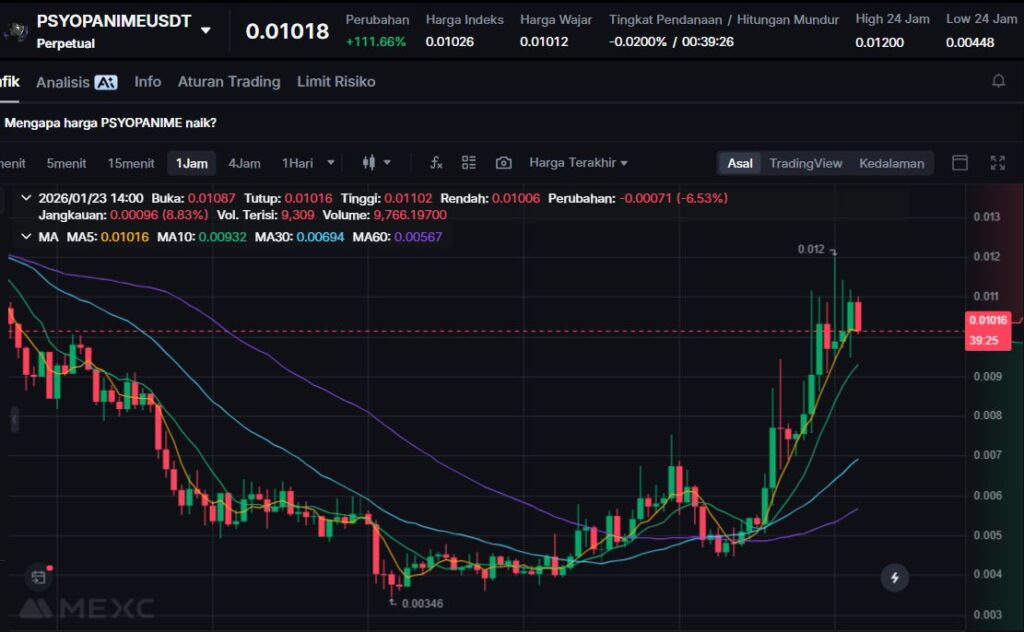Open the indicators (fx) menu
This screenshot has width=1024, height=632.
[x=436, y=163]
